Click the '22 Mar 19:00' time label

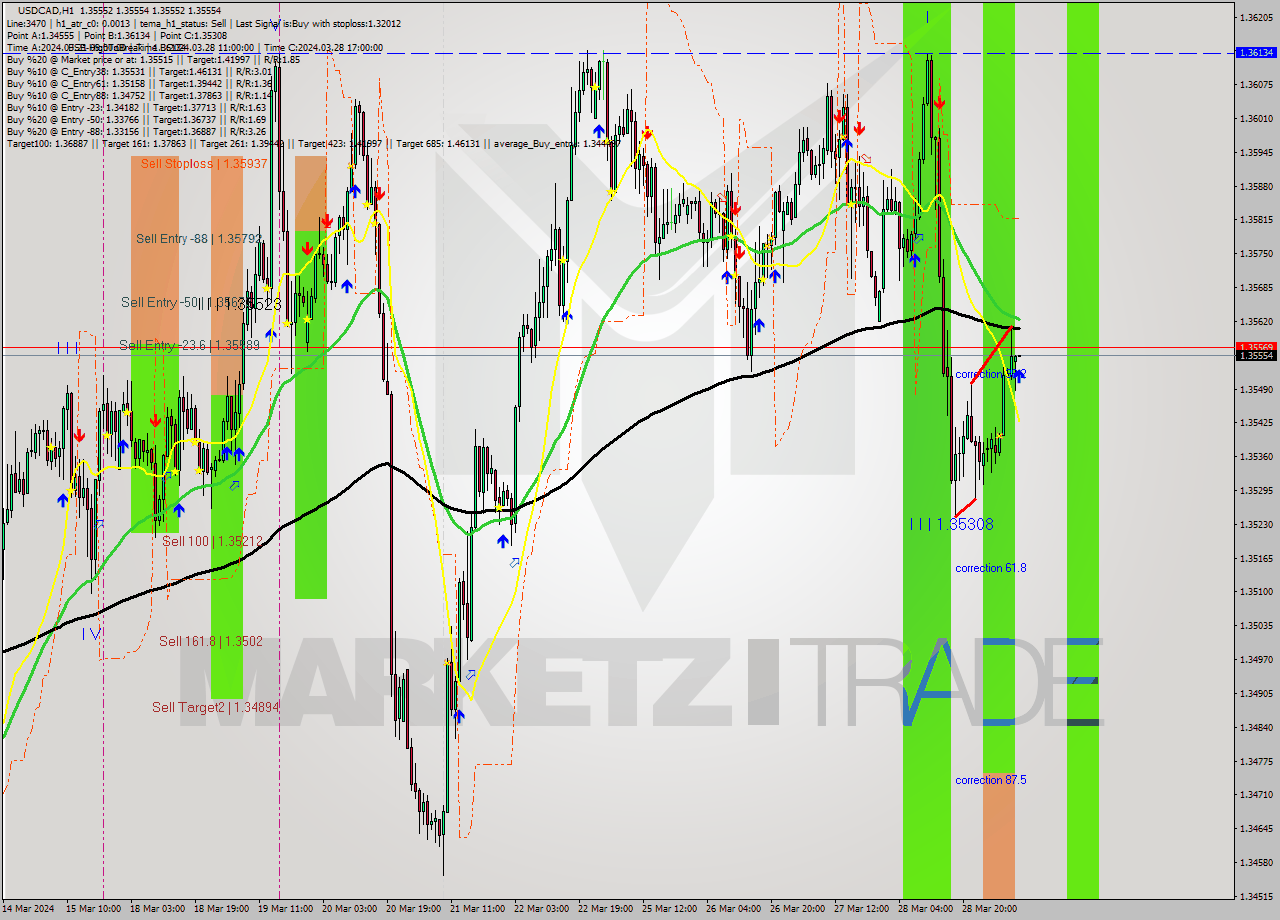click(606, 909)
